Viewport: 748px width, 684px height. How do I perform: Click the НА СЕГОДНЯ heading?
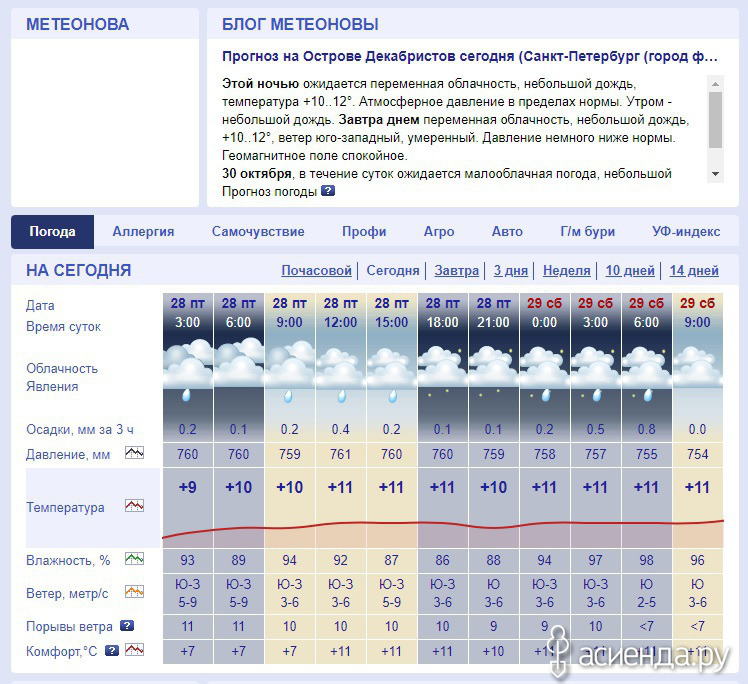[x=79, y=270]
